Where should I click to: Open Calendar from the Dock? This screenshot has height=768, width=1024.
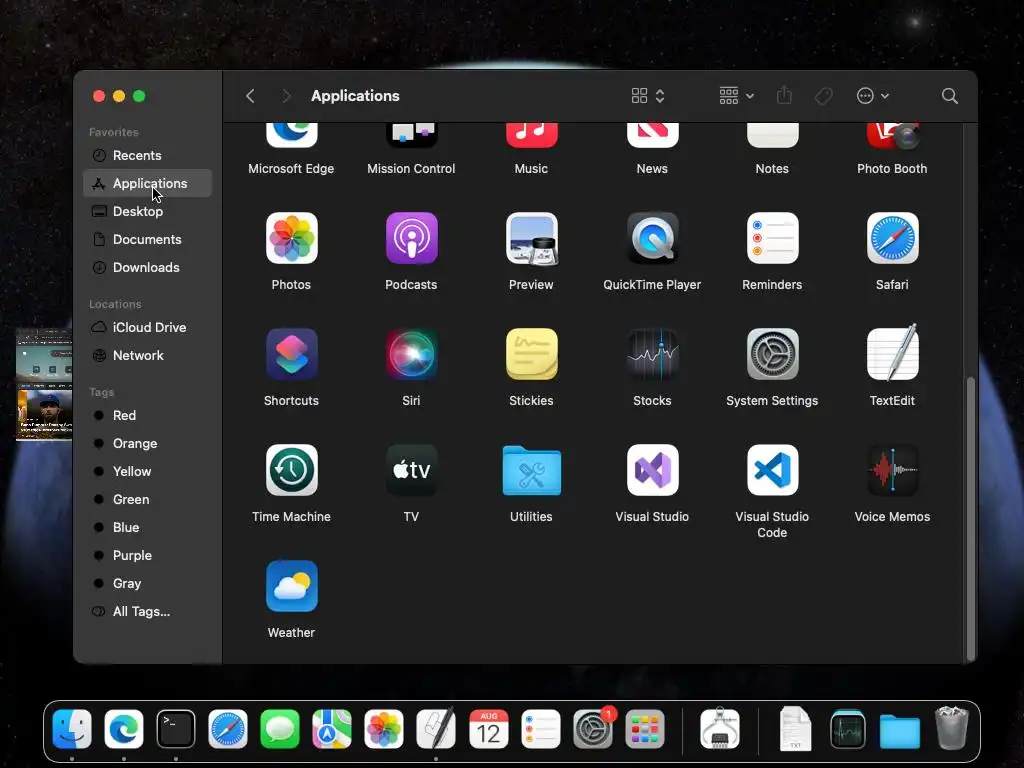pyautogui.click(x=488, y=729)
